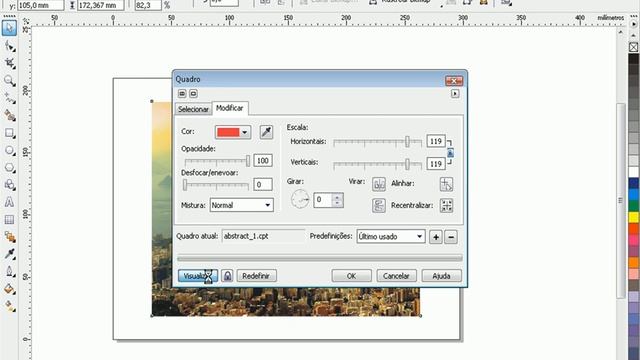The width and height of the screenshot is (640, 360).
Task: Open the Fill bucket tool
Action: (9, 289)
